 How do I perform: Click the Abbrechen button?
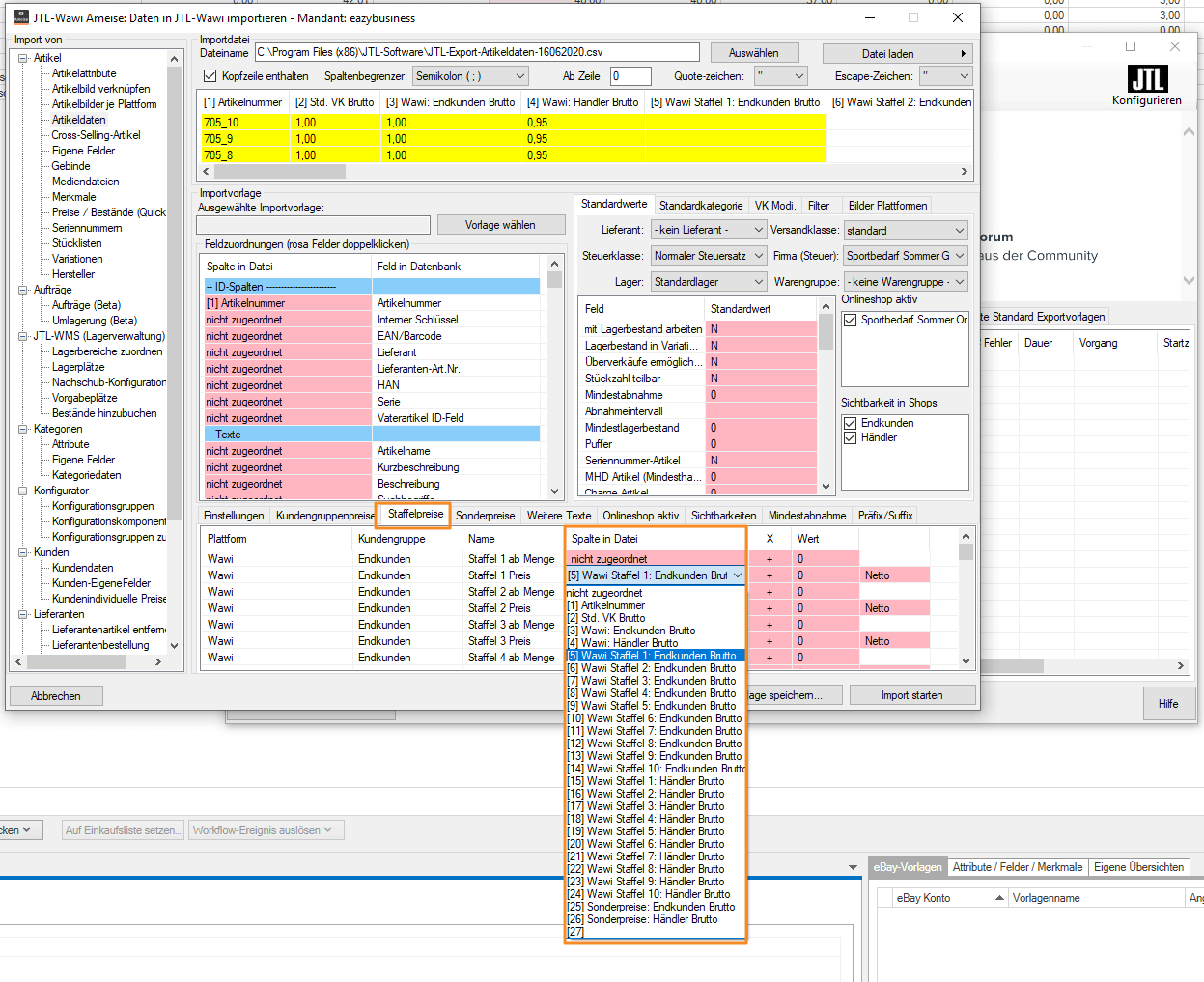[56, 695]
